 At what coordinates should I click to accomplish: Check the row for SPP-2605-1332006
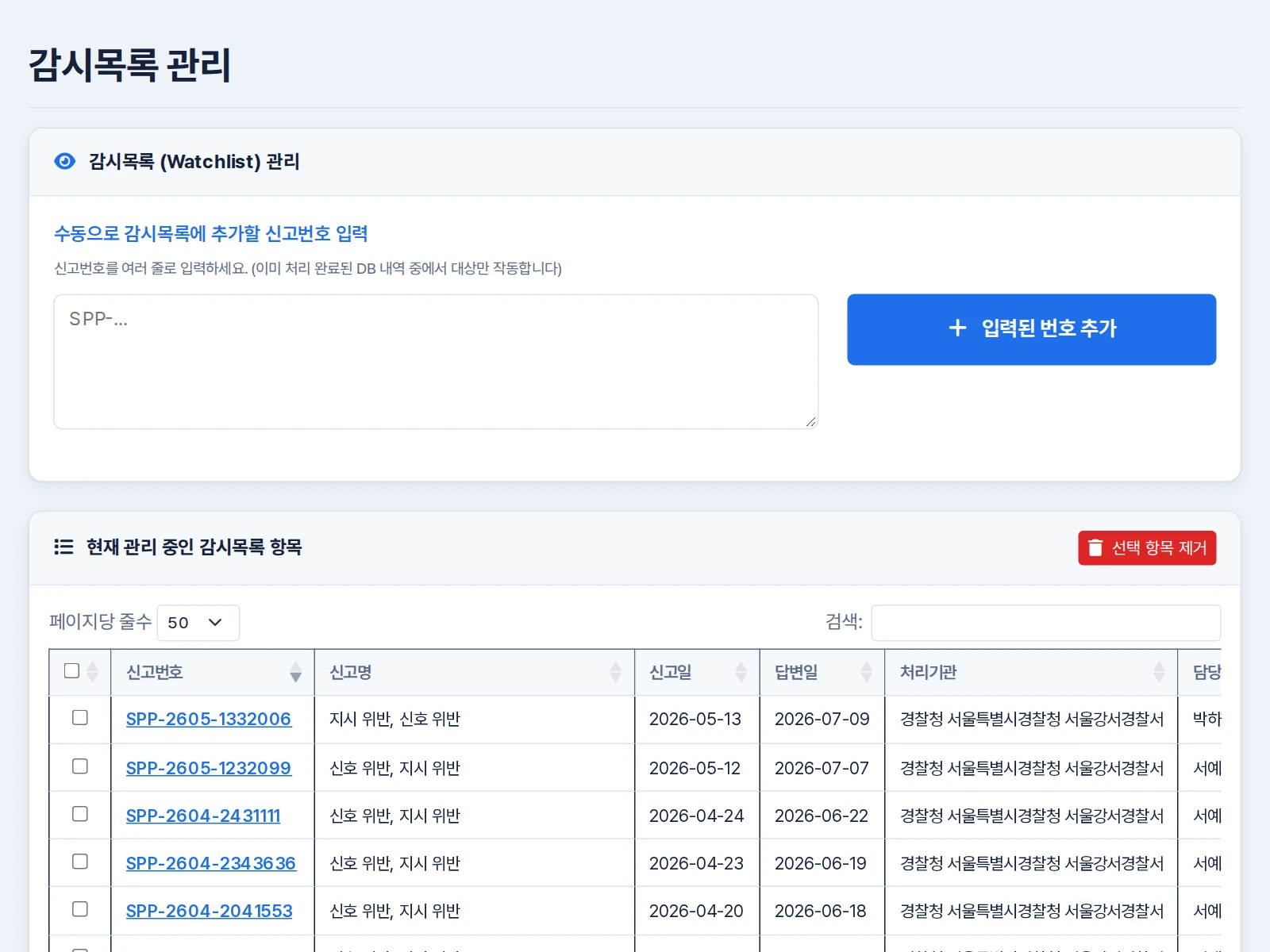point(80,718)
